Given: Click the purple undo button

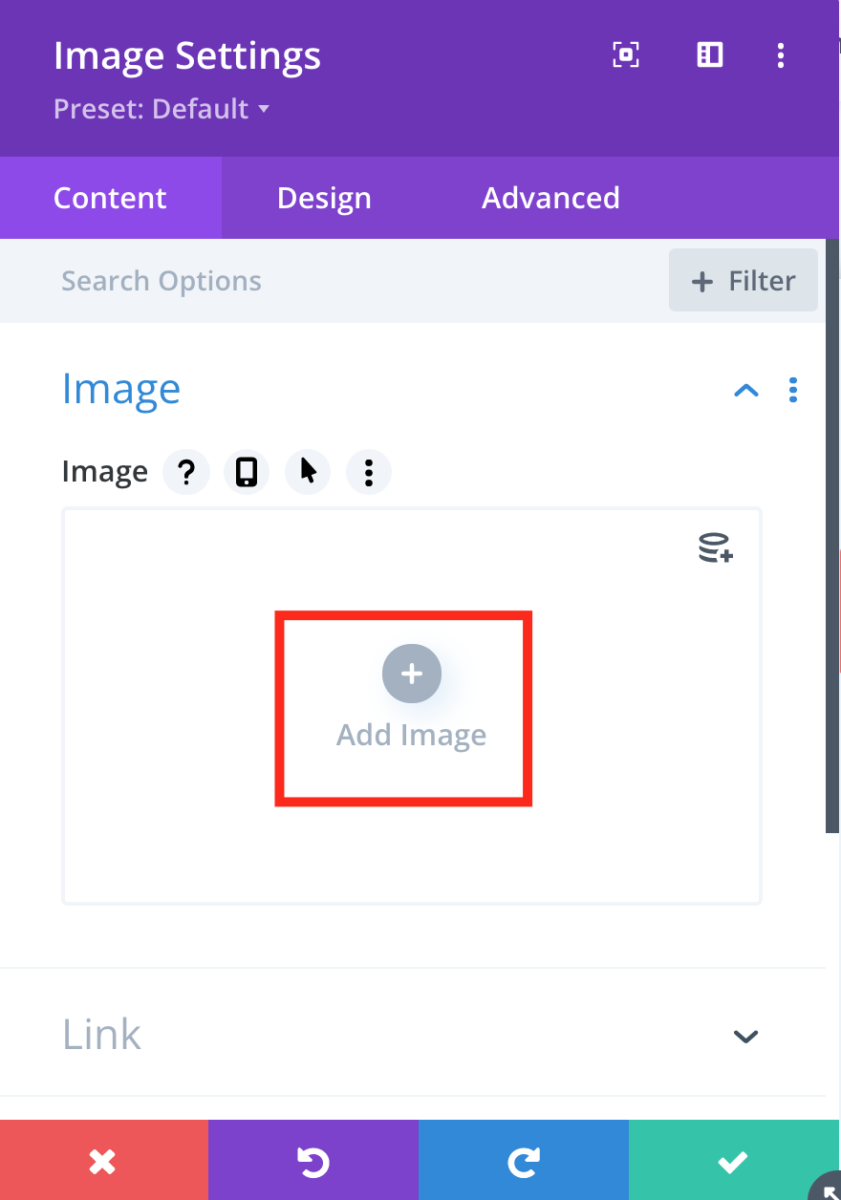Looking at the screenshot, I should (x=313, y=1161).
